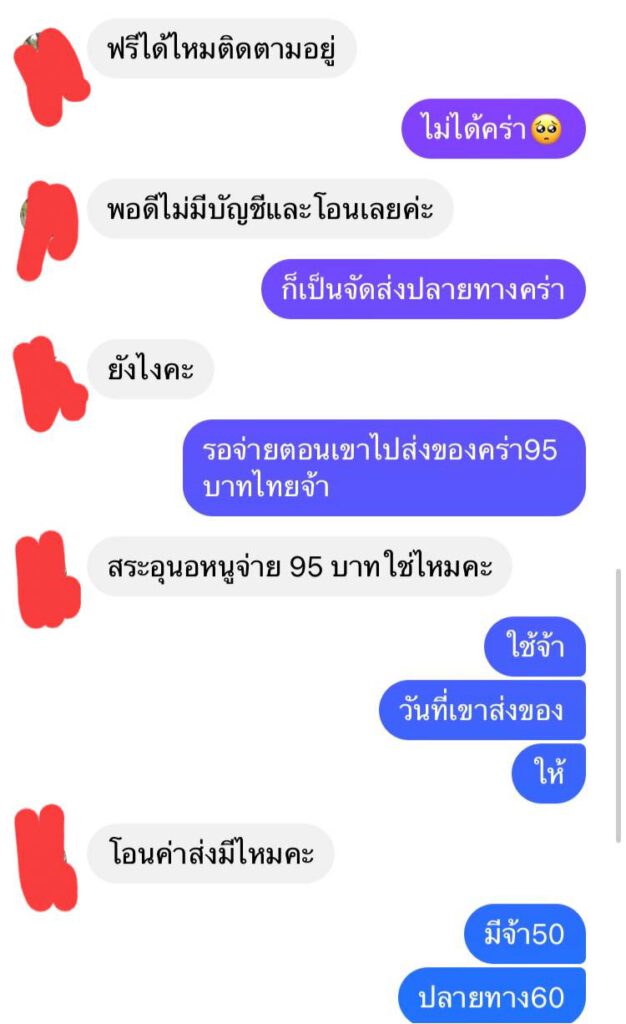Click message 'พอดีไม่มีบัญชีและโอนเลยค่ะ'
This screenshot has width=626, height=1024.
[270, 209]
